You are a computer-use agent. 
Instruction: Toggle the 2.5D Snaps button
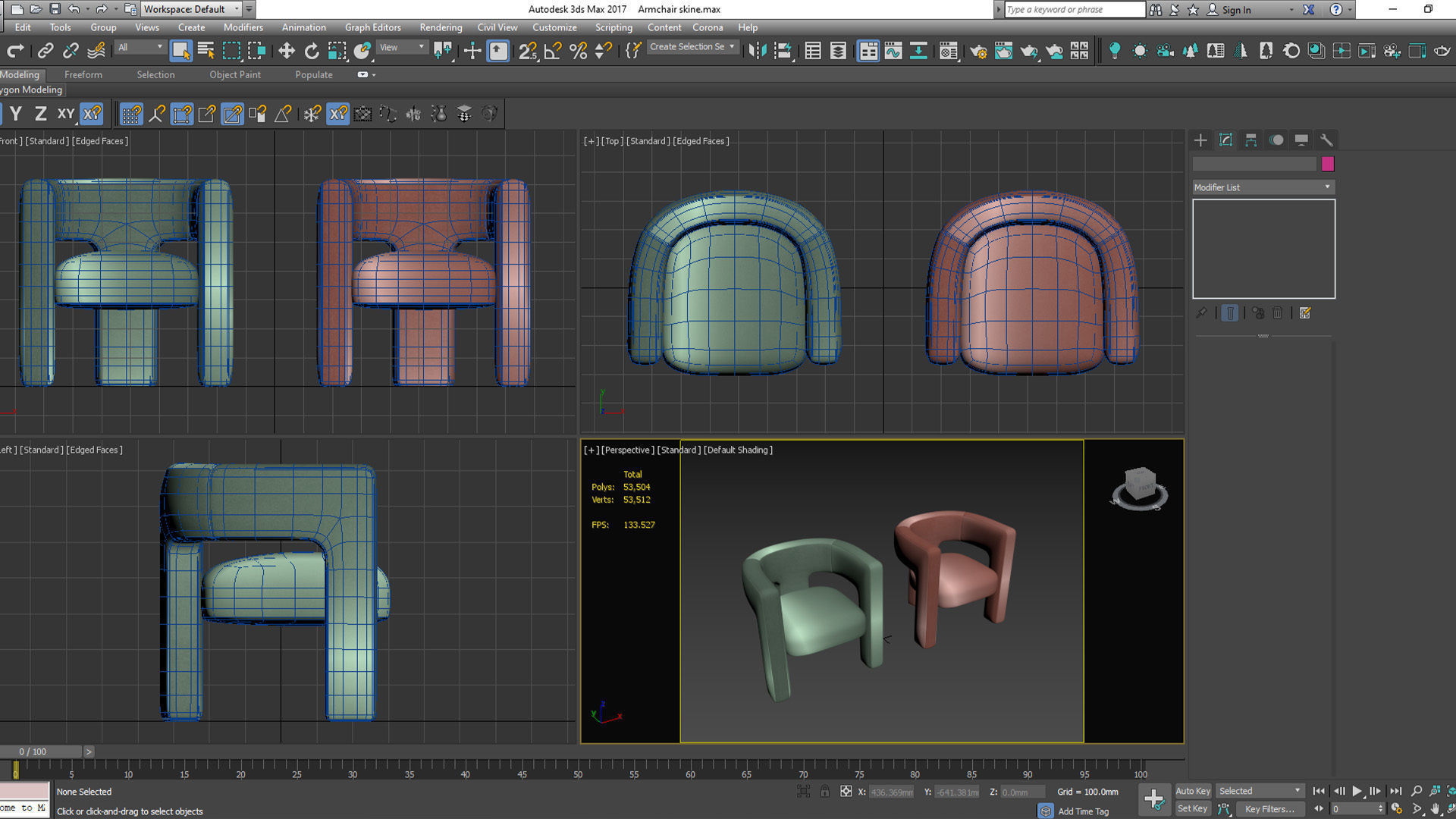[x=527, y=51]
